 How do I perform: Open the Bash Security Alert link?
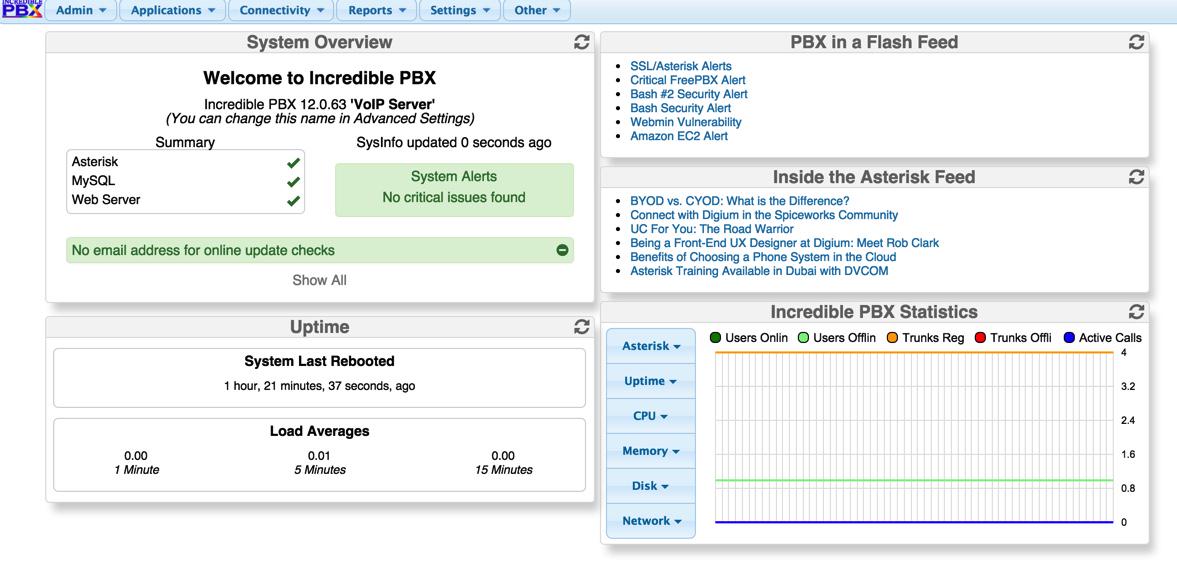(681, 108)
